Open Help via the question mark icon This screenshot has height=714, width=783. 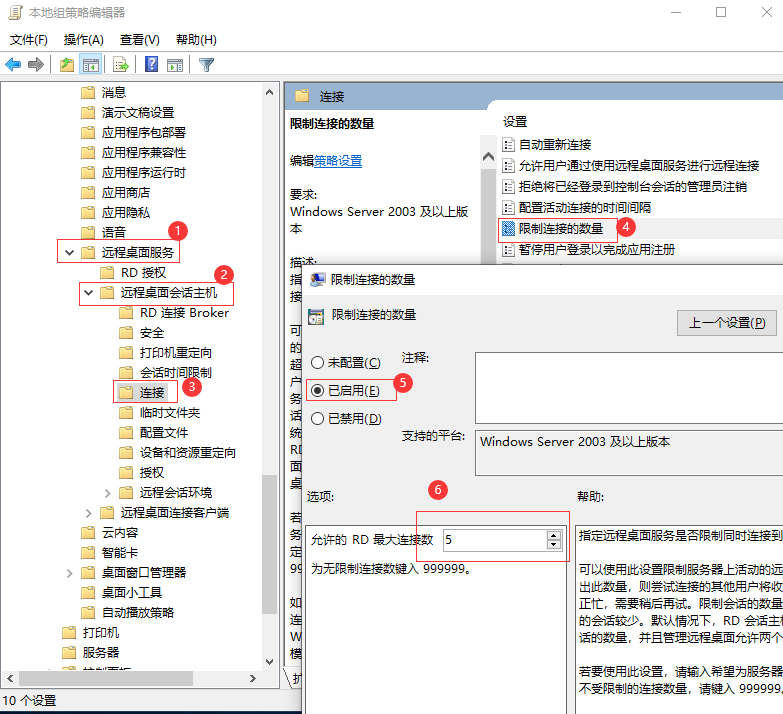[151, 65]
